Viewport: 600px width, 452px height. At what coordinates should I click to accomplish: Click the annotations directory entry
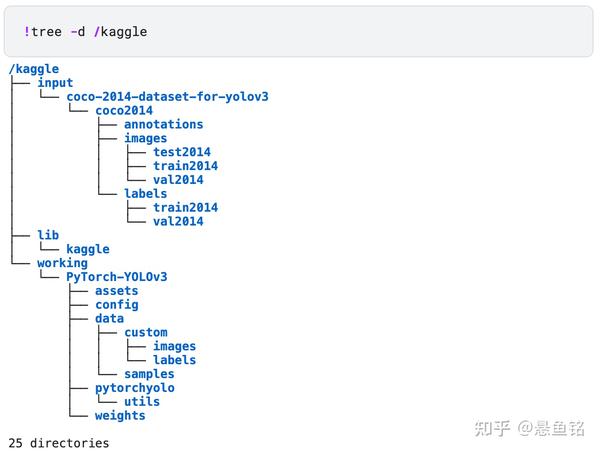[x=163, y=124]
